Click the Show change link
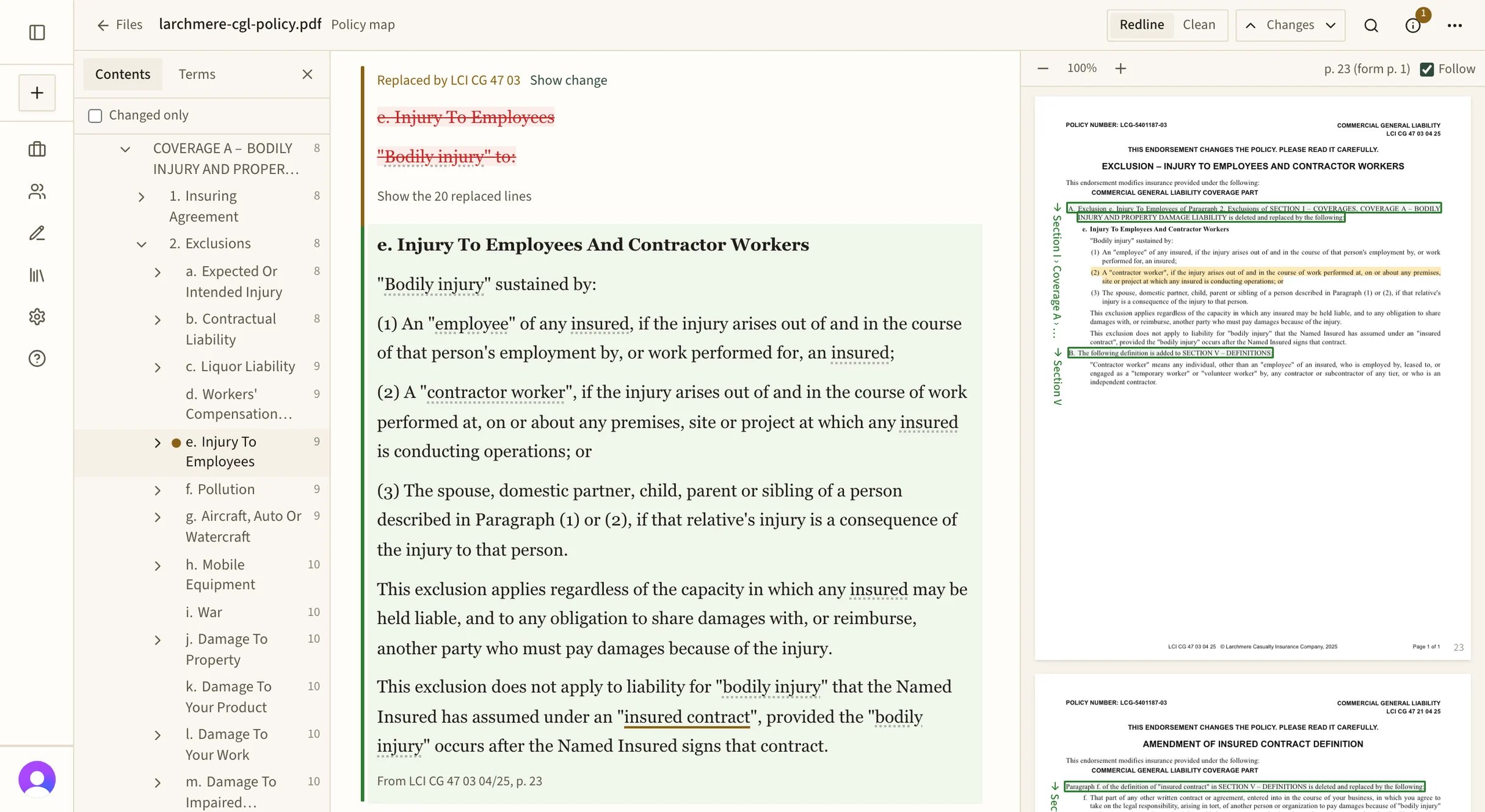Viewport: 1485px width, 812px height. point(568,80)
